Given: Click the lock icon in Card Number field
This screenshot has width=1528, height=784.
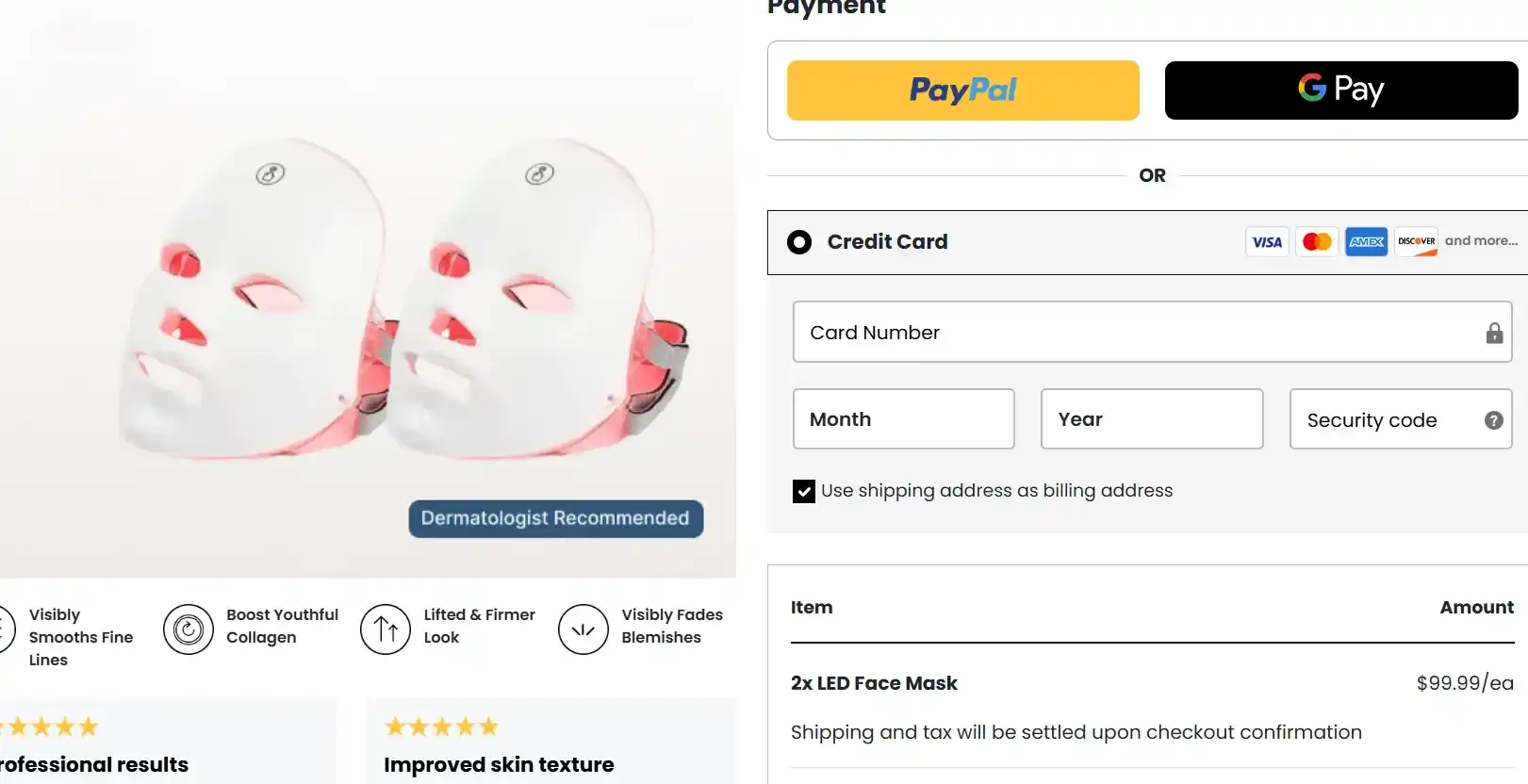Looking at the screenshot, I should [x=1493, y=333].
